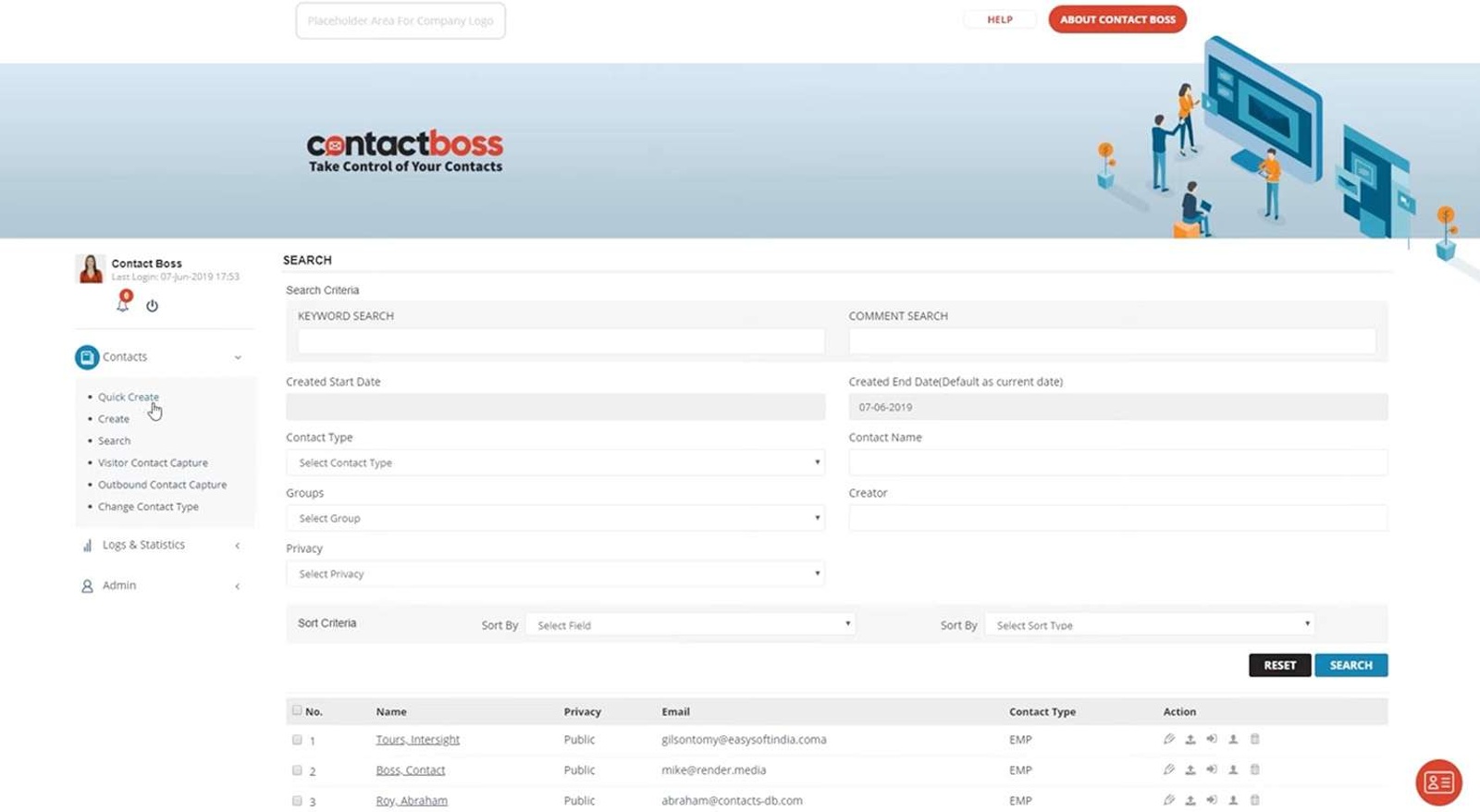Edit Roy, Abraham row with pencil icon
This screenshot has width=1480, height=812.
1169,800
